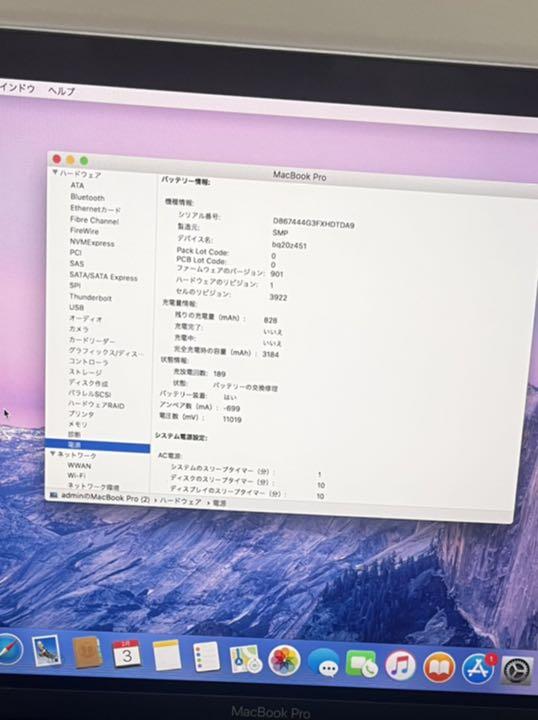Open the Contacts app in Dock
Viewport: 538px width, 720px height.
click(x=87, y=652)
